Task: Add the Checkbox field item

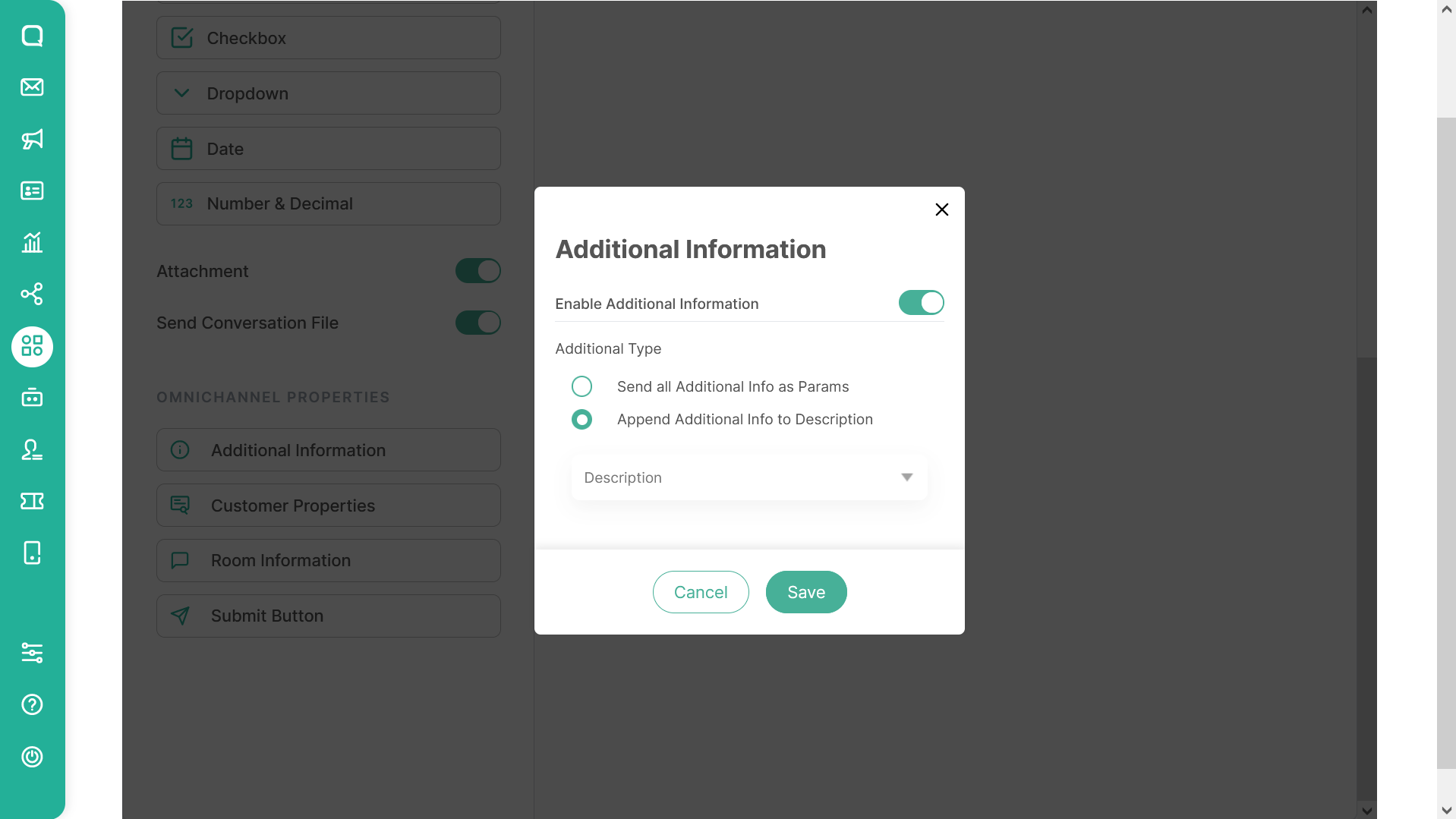Action: (x=329, y=38)
